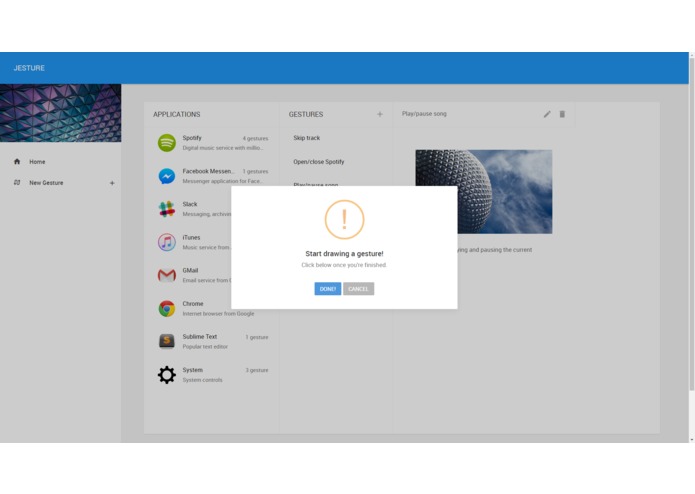Screen dimensions: 695x494
Task: Click the Sublime Text name label
Action: coord(200,337)
